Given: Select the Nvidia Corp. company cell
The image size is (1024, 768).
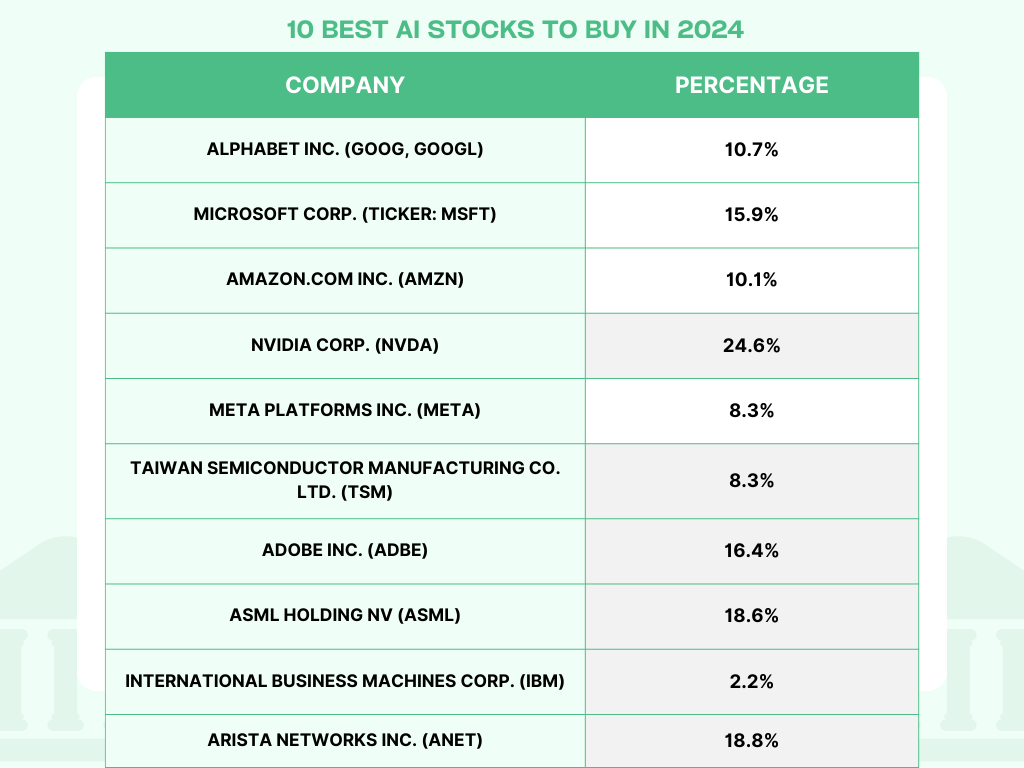Looking at the screenshot, I should pyautogui.click(x=345, y=345).
